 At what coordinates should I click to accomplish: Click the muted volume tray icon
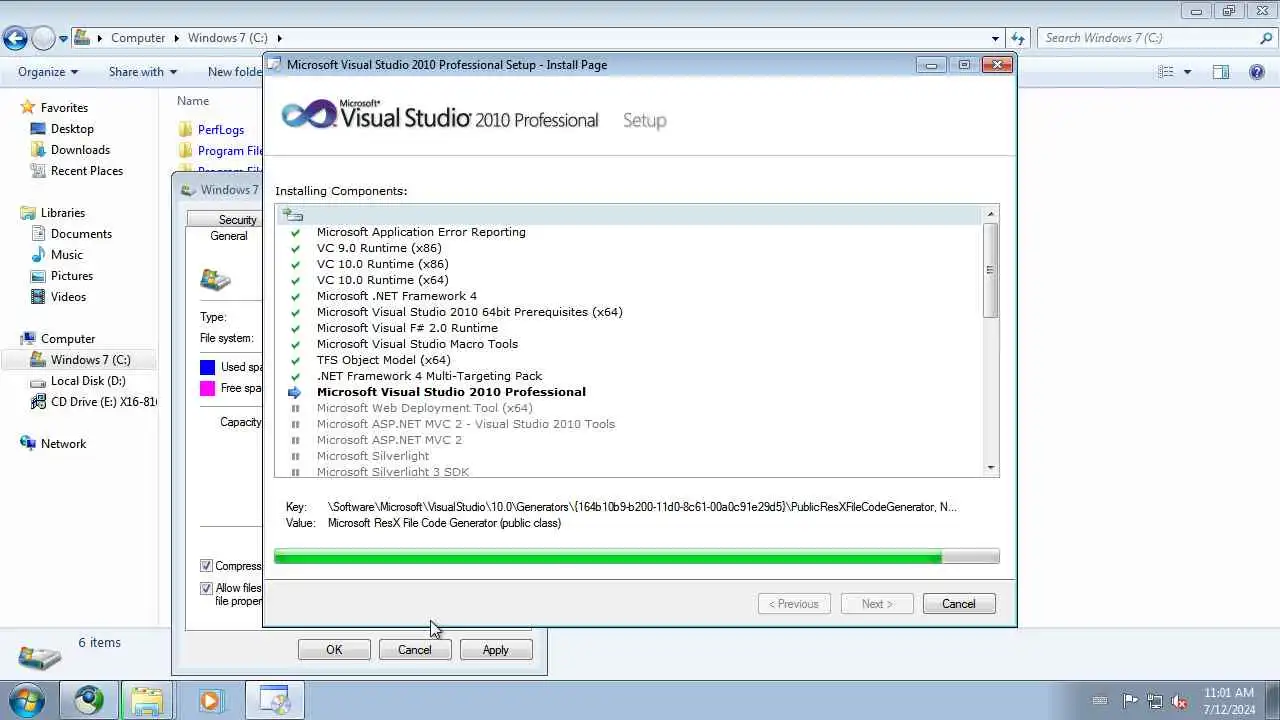pos(1180,701)
